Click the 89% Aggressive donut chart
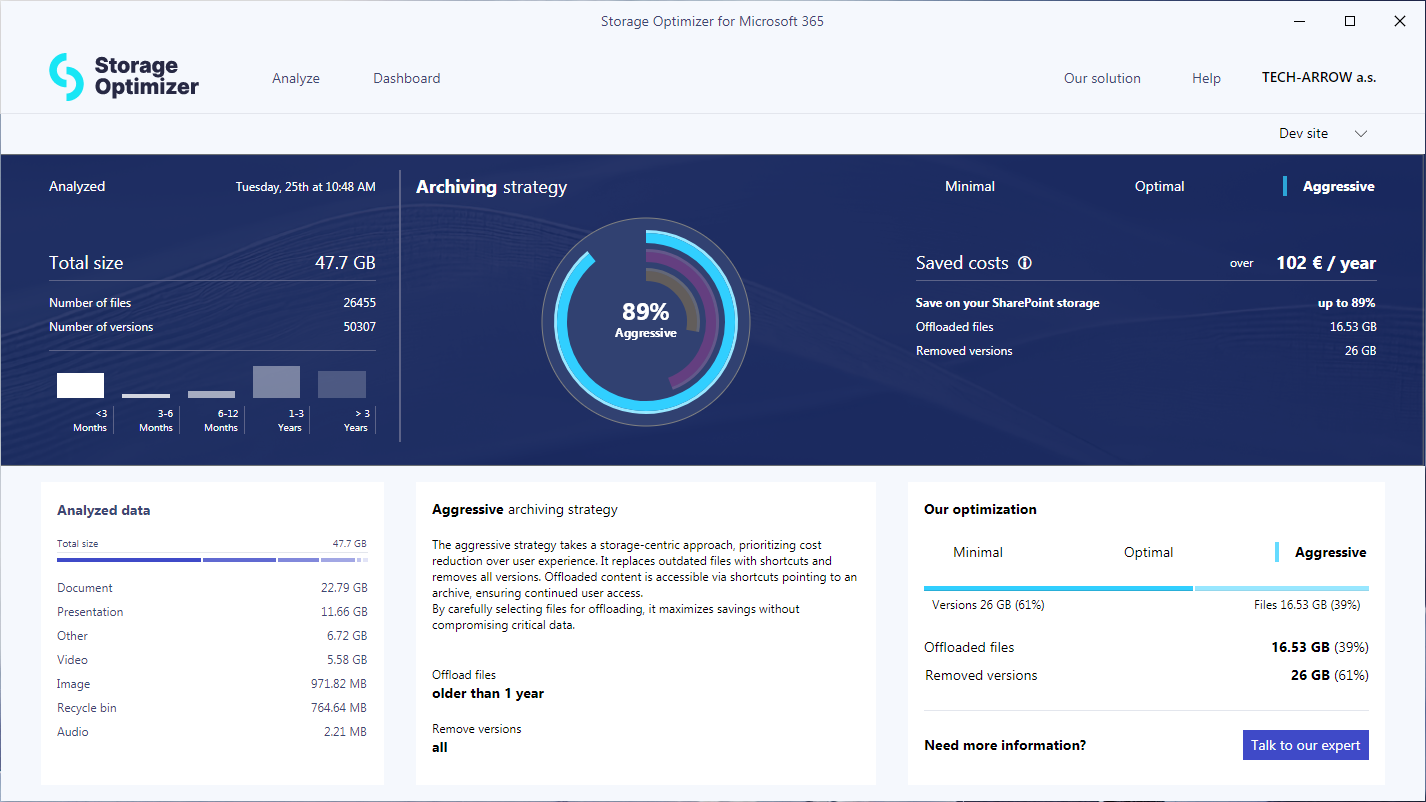1426x802 pixels. (x=645, y=321)
